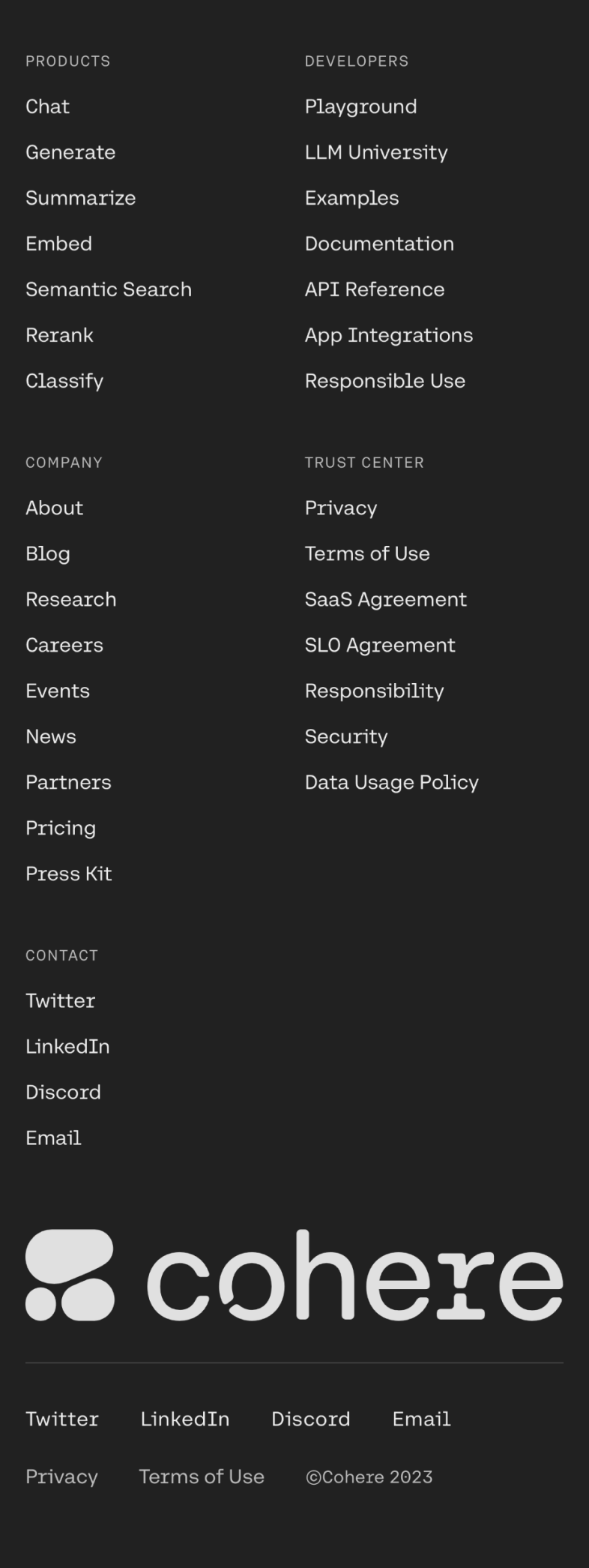Click Twitter in the bottom footer row
This screenshot has width=589, height=1568.
61,1419
